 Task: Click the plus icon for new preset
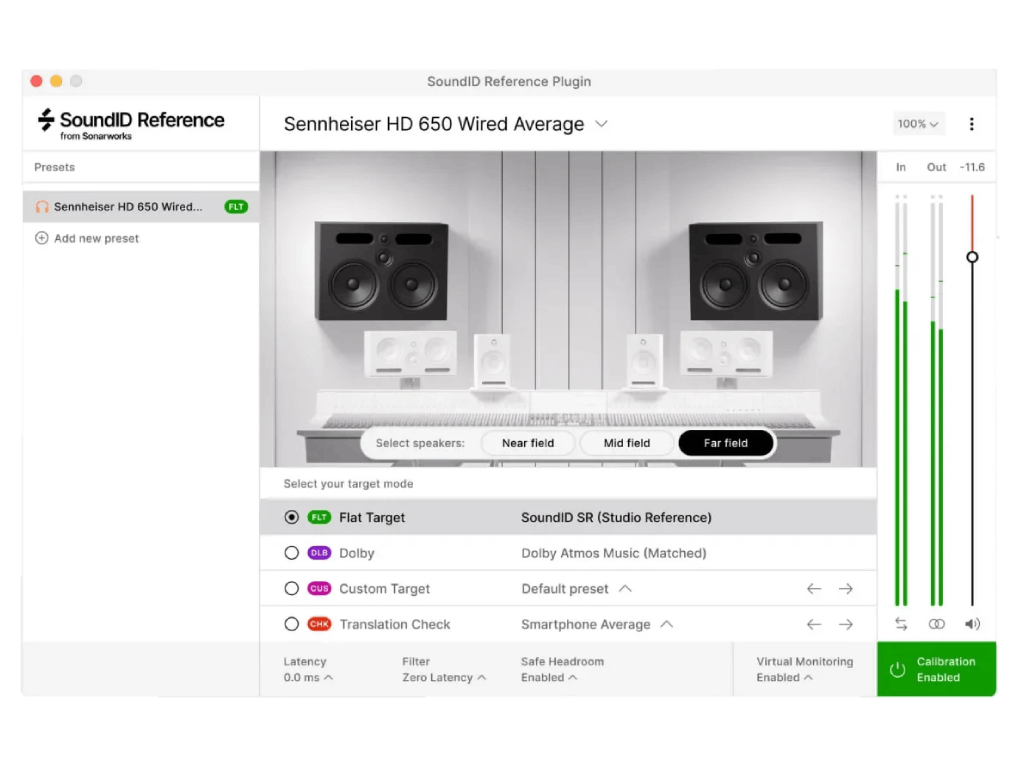tap(42, 238)
